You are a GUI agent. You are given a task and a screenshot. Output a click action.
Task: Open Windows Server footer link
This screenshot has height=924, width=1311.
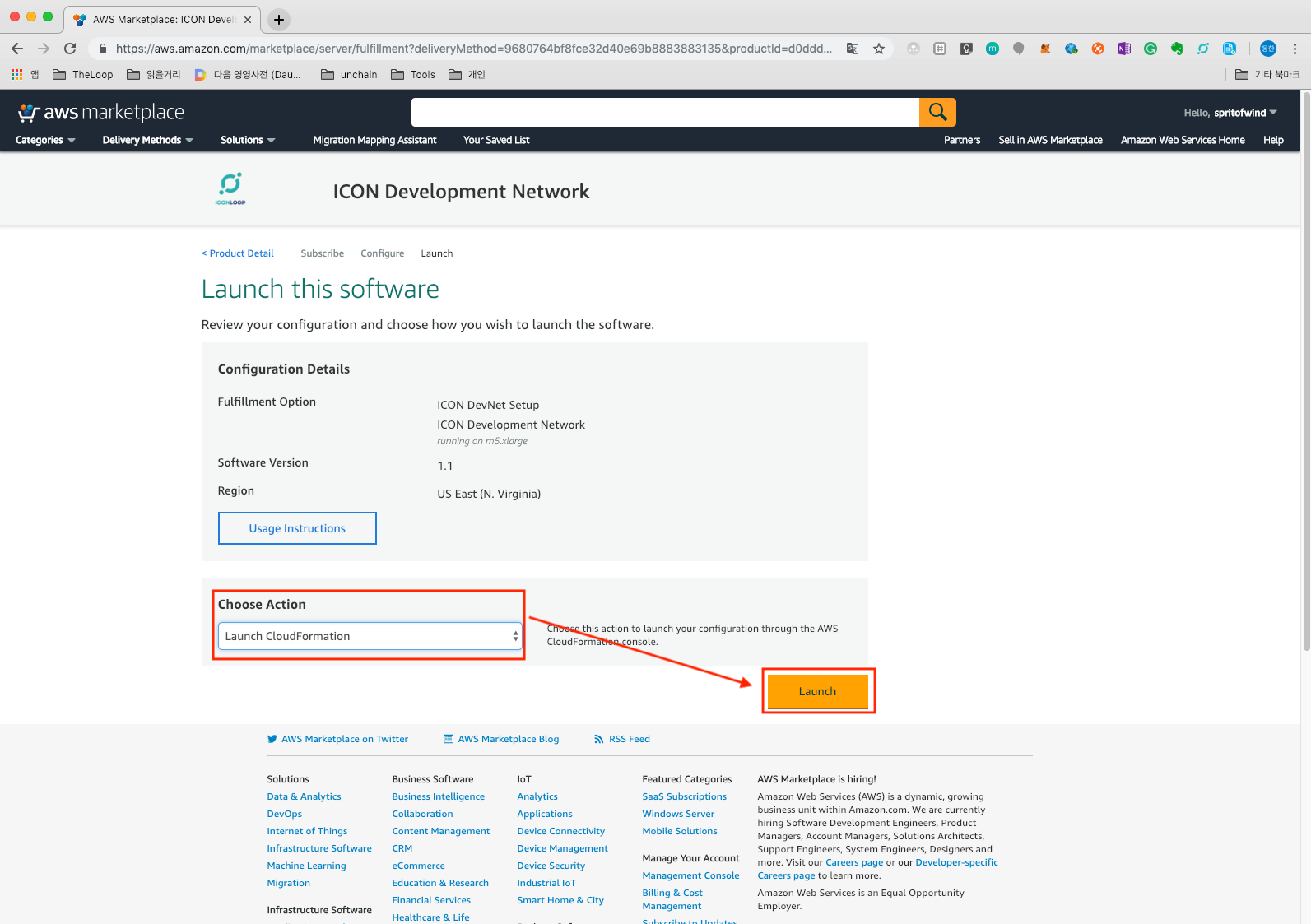point(678,814)
